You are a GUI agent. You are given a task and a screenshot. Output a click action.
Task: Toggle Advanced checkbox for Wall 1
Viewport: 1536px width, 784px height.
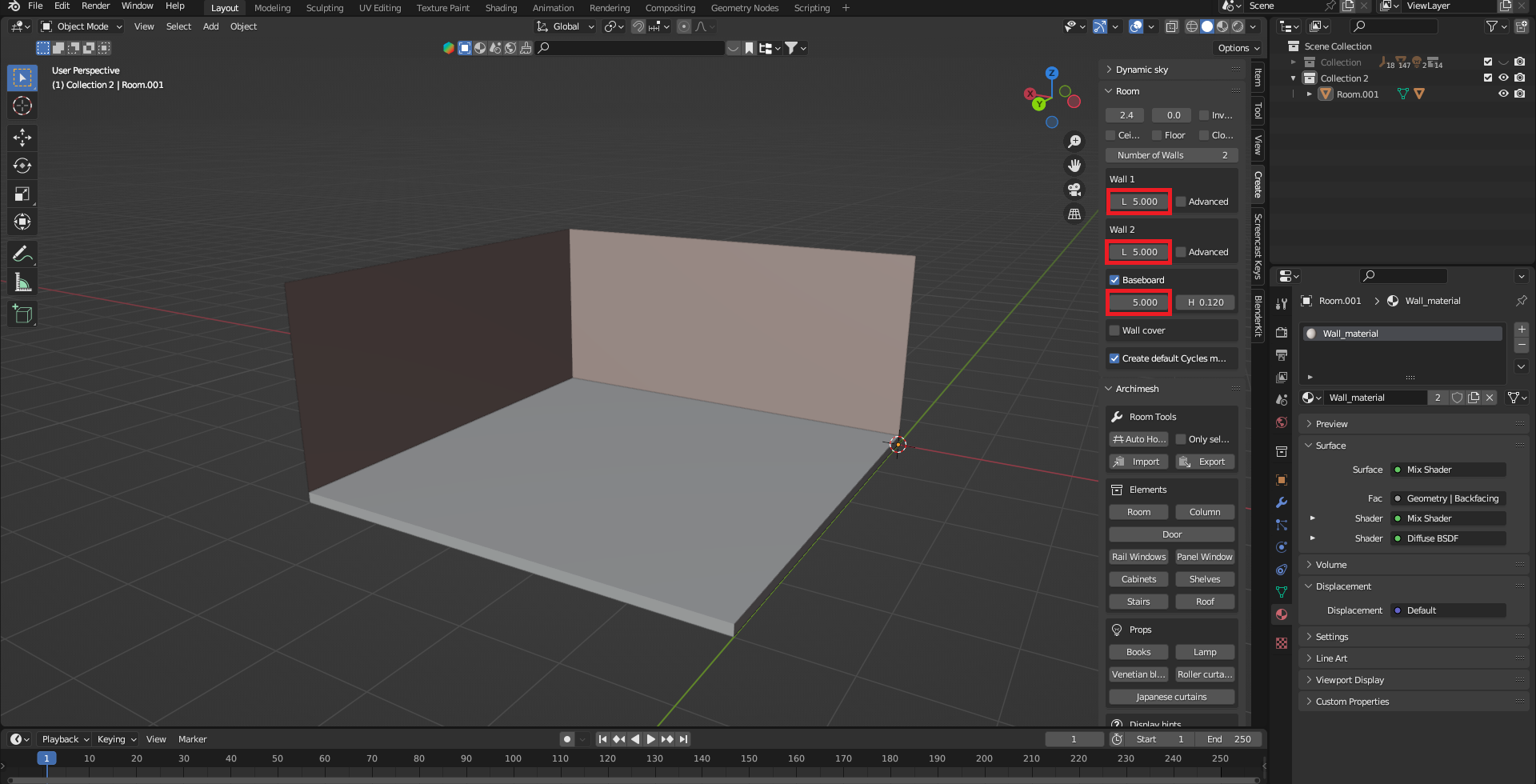pyautogui.click(x=1181, y=202)
